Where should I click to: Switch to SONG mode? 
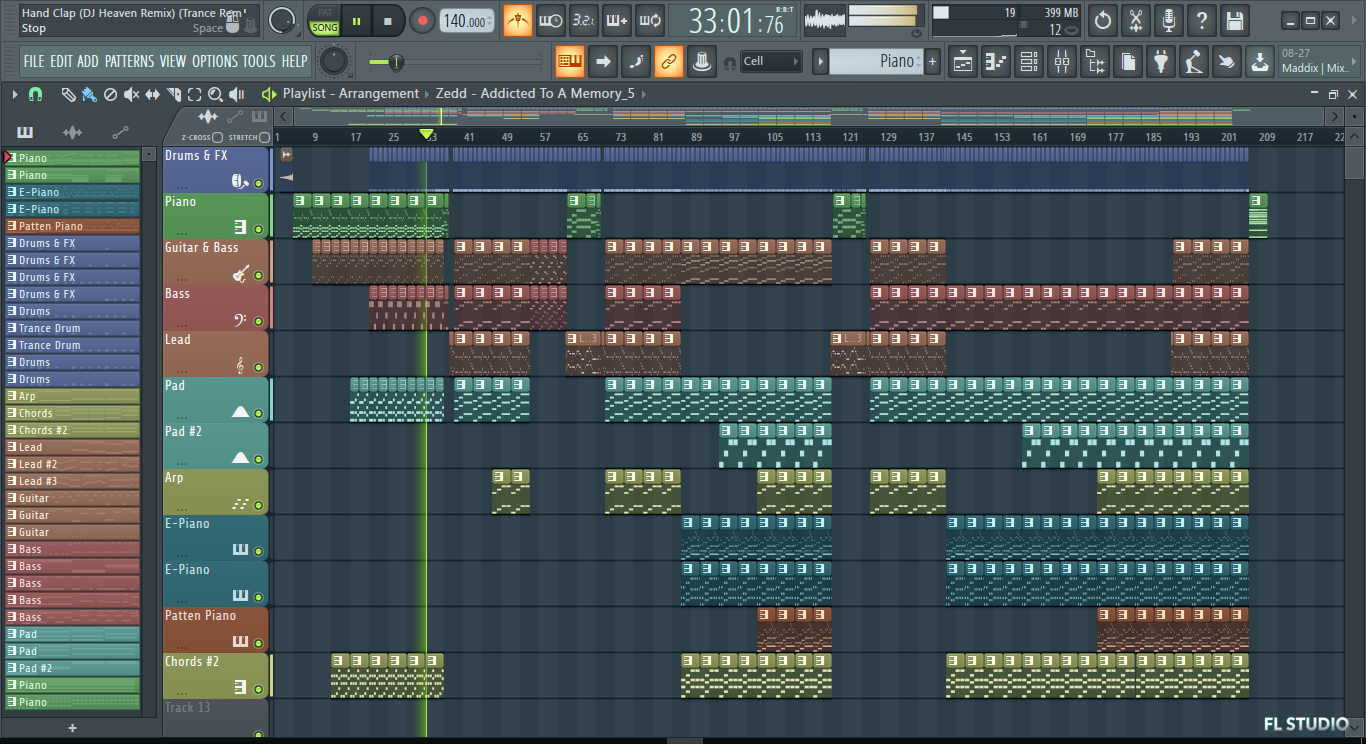[x=325, y=28]
